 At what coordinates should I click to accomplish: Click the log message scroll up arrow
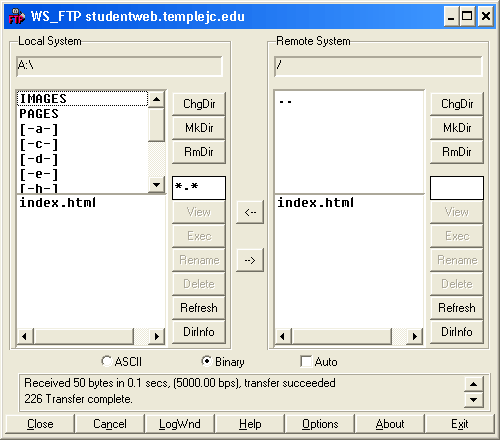(x=474, y=384)
